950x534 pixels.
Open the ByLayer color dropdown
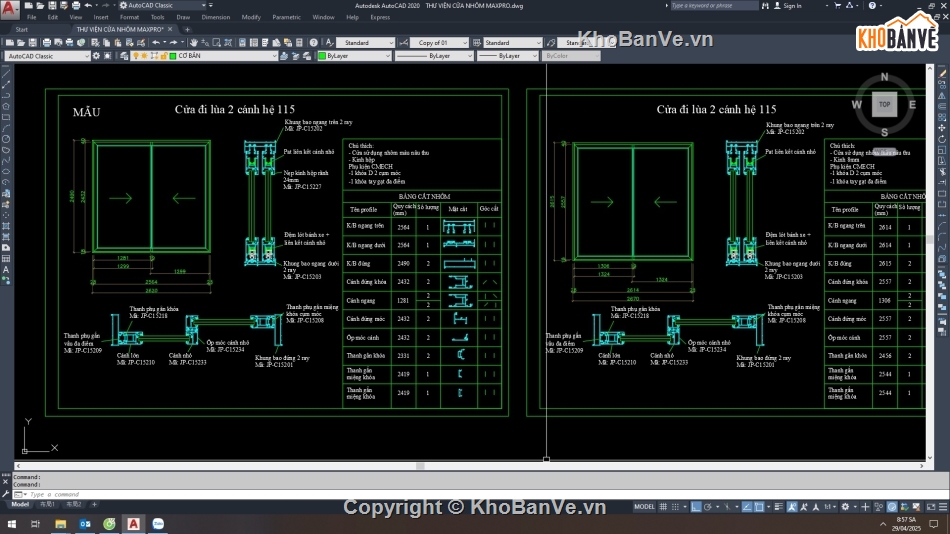355,56
